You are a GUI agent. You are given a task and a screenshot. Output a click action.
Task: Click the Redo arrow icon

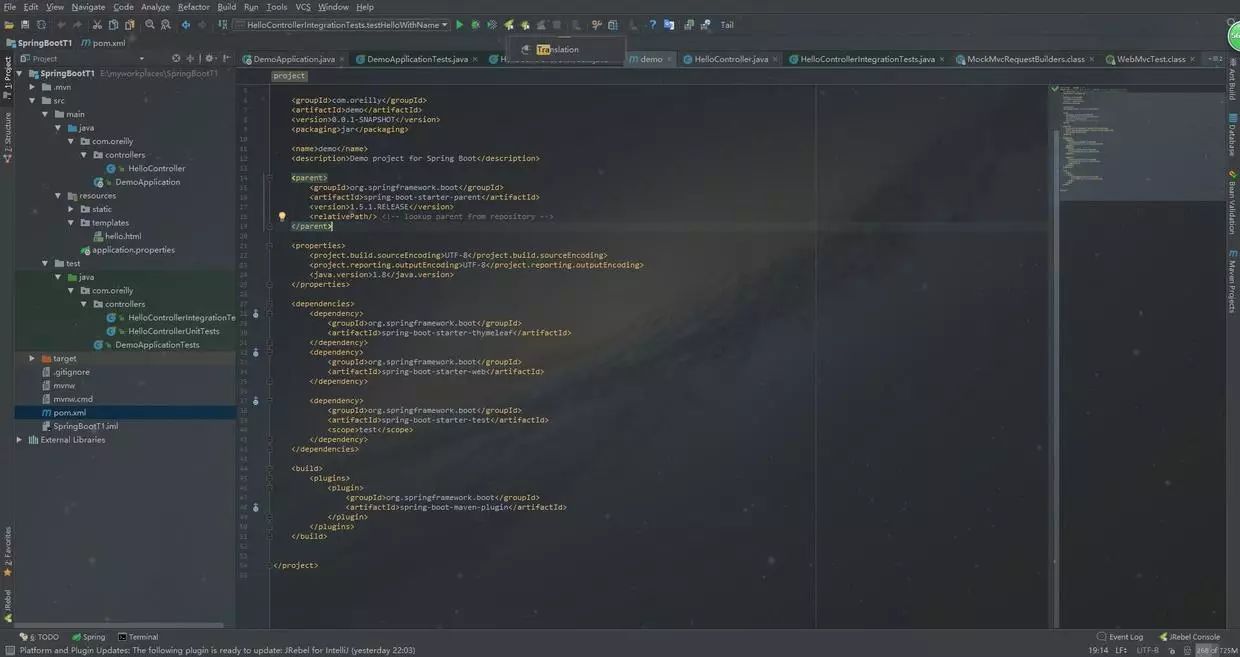77,25
